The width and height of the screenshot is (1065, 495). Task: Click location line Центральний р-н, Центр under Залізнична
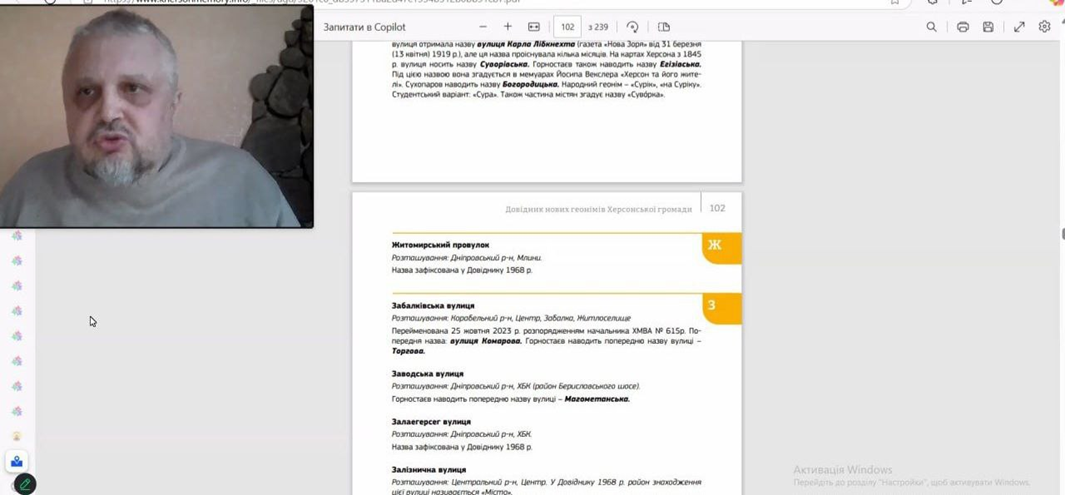pyautogui.click(x=546, y=482)
